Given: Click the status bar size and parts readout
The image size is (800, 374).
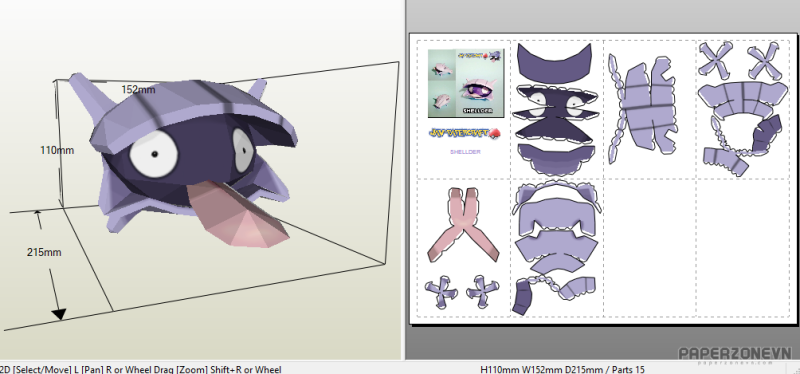Looking at the screenshot, I should 563,369.
